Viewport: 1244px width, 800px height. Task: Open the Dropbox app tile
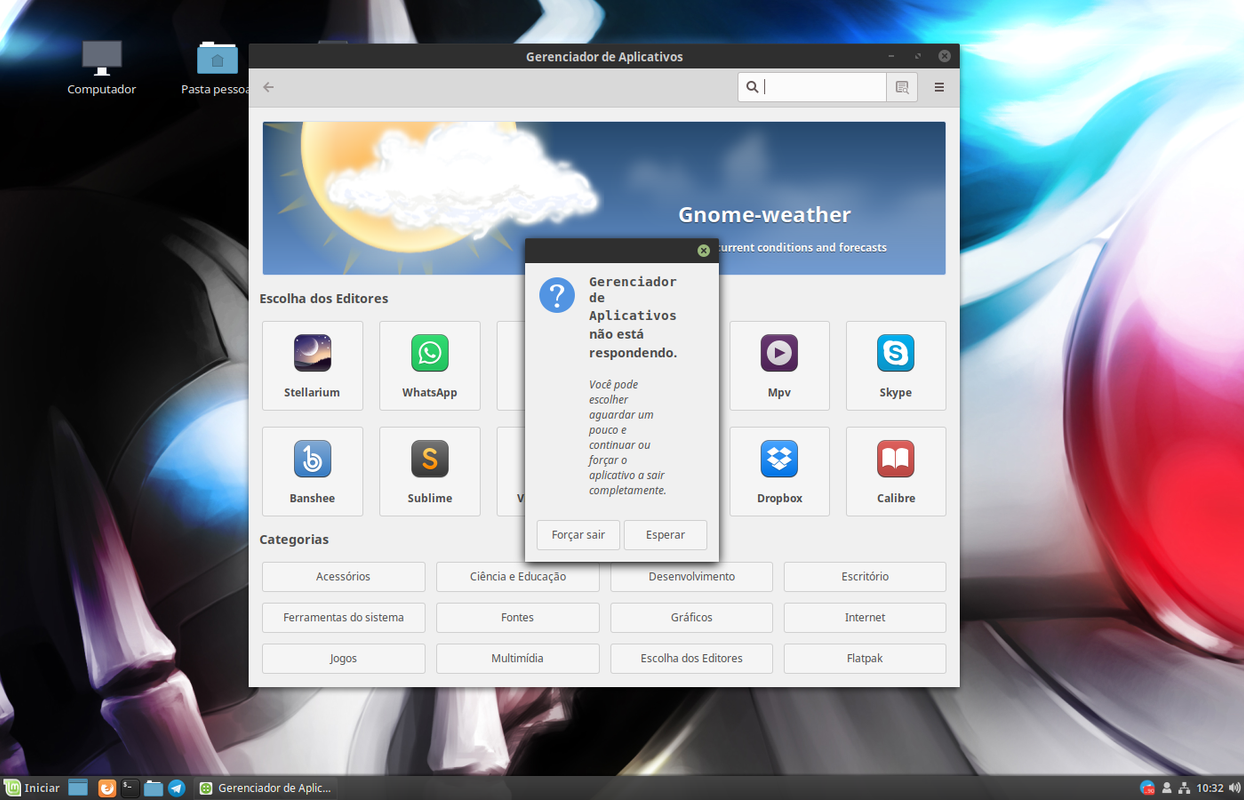[x=779, y=471]
